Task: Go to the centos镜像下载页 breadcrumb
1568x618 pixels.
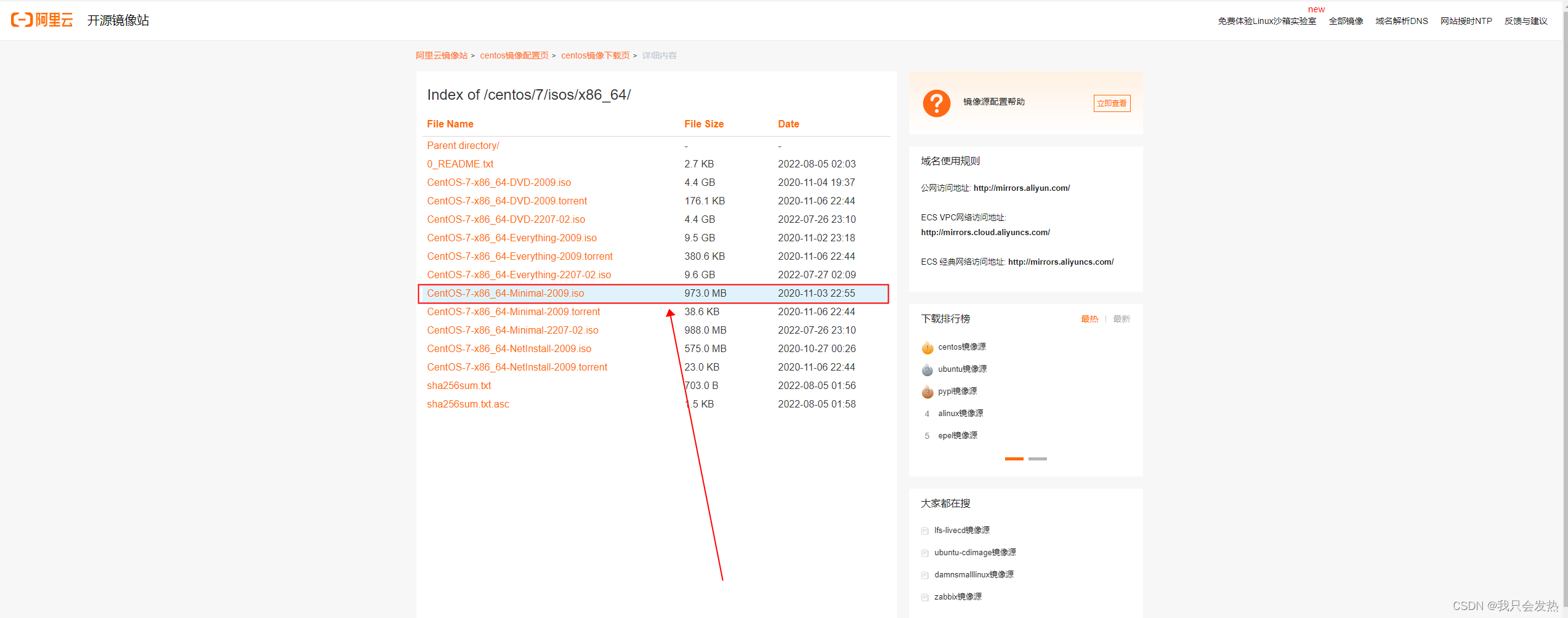Action: (x=596, y=55)
